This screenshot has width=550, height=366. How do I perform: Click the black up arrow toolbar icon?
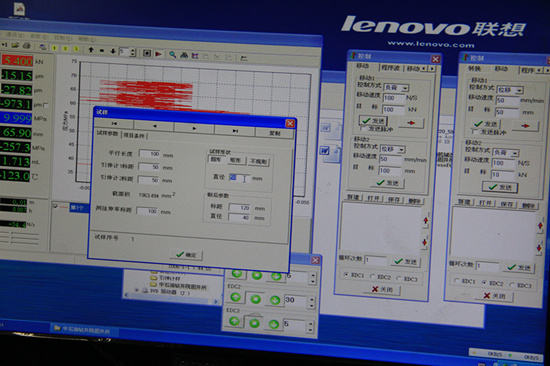(91, 50)
